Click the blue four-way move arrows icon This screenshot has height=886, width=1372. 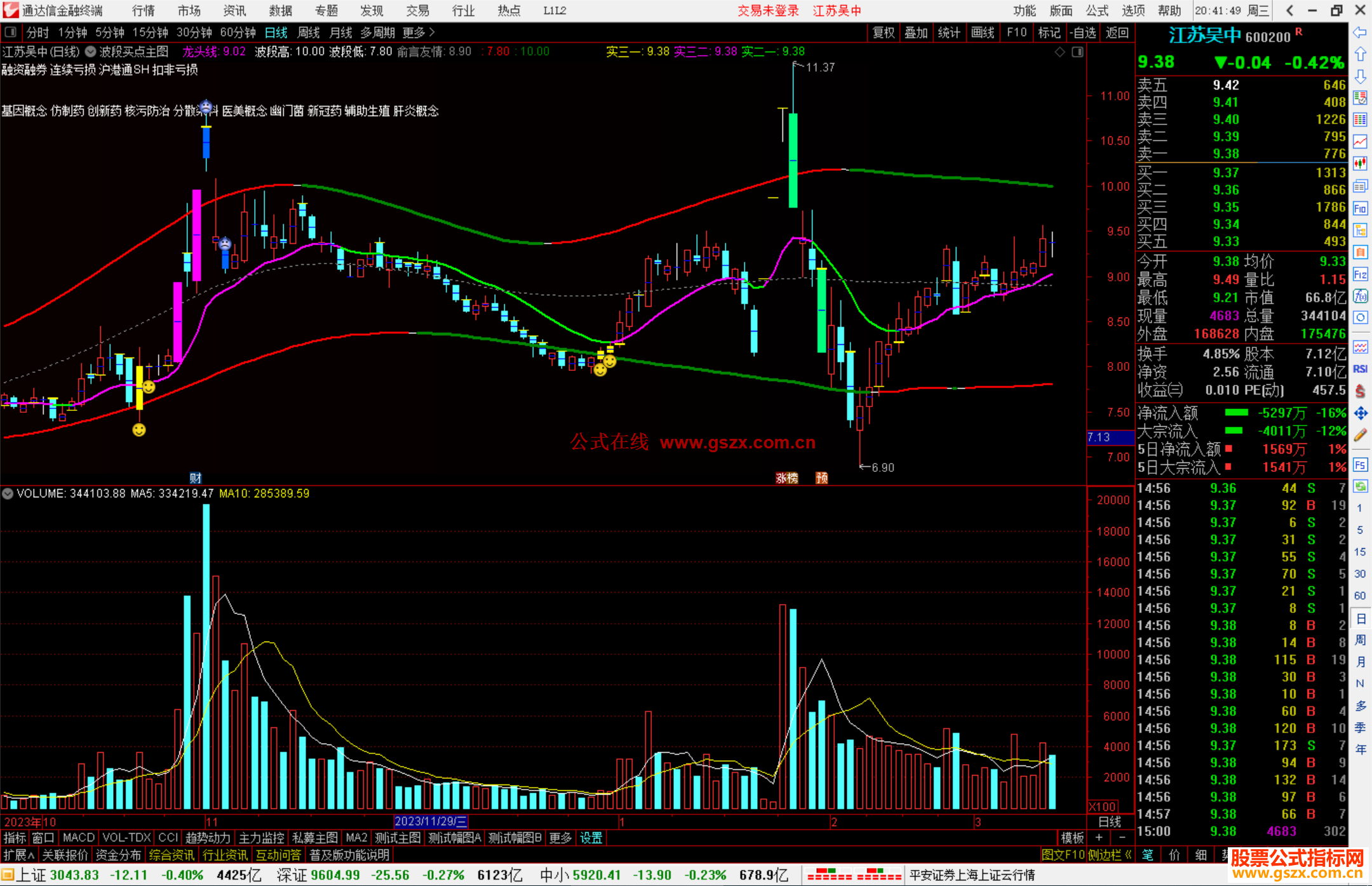[x=1360, y=413]
